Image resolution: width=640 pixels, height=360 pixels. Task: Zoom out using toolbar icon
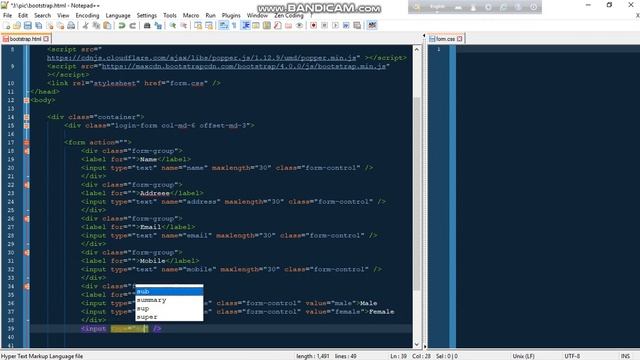click(184, 25)
